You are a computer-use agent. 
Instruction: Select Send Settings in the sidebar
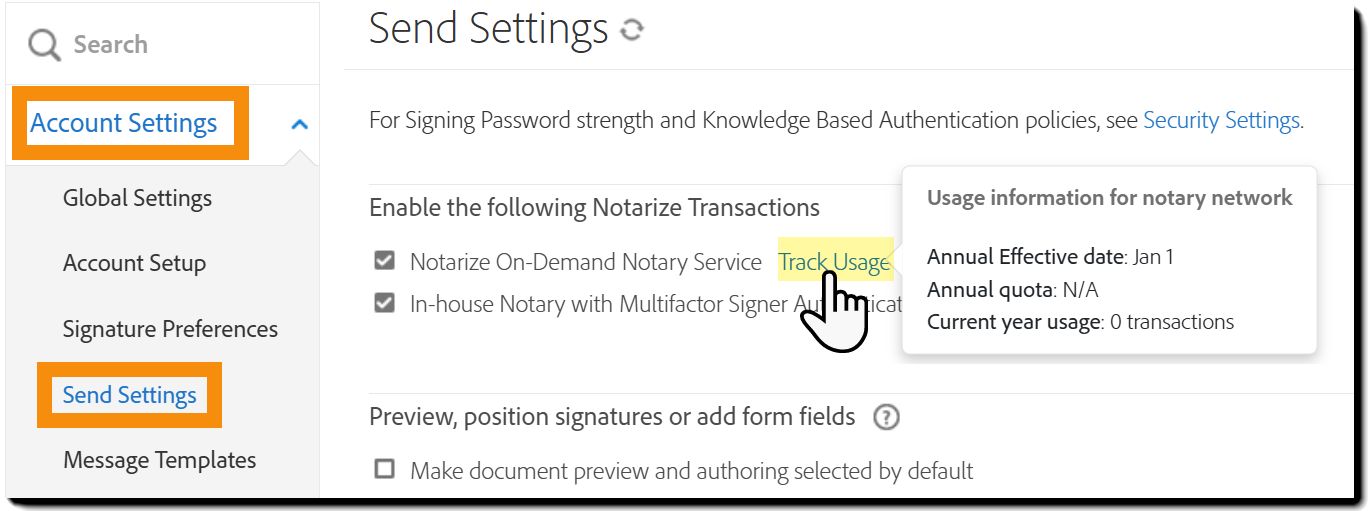129,395
